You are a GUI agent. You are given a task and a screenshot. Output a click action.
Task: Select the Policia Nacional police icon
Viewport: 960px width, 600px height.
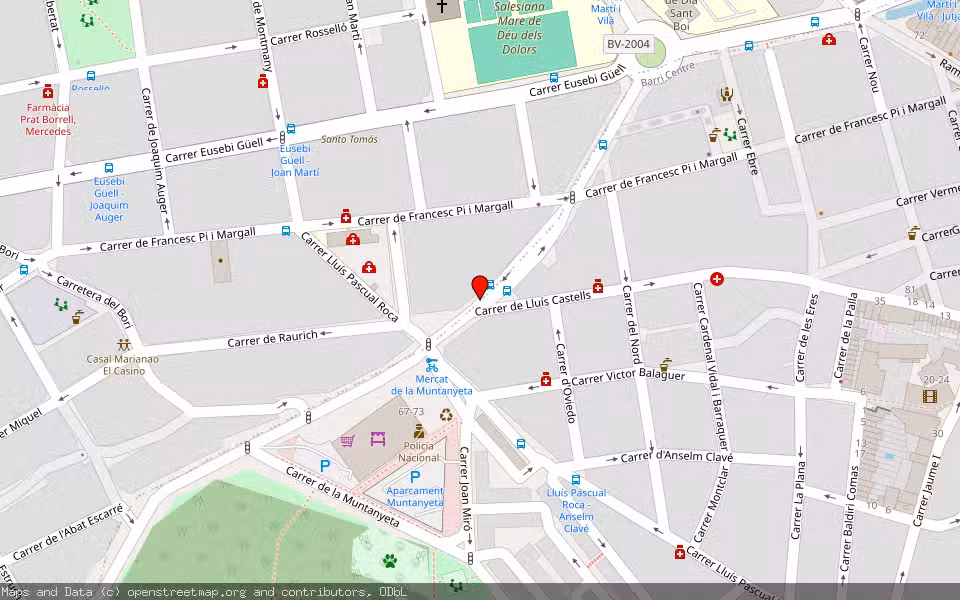419,431
